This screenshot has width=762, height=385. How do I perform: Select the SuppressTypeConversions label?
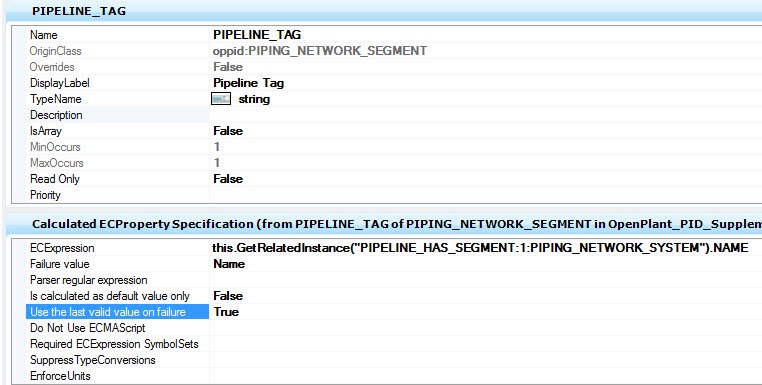(92, 360)
